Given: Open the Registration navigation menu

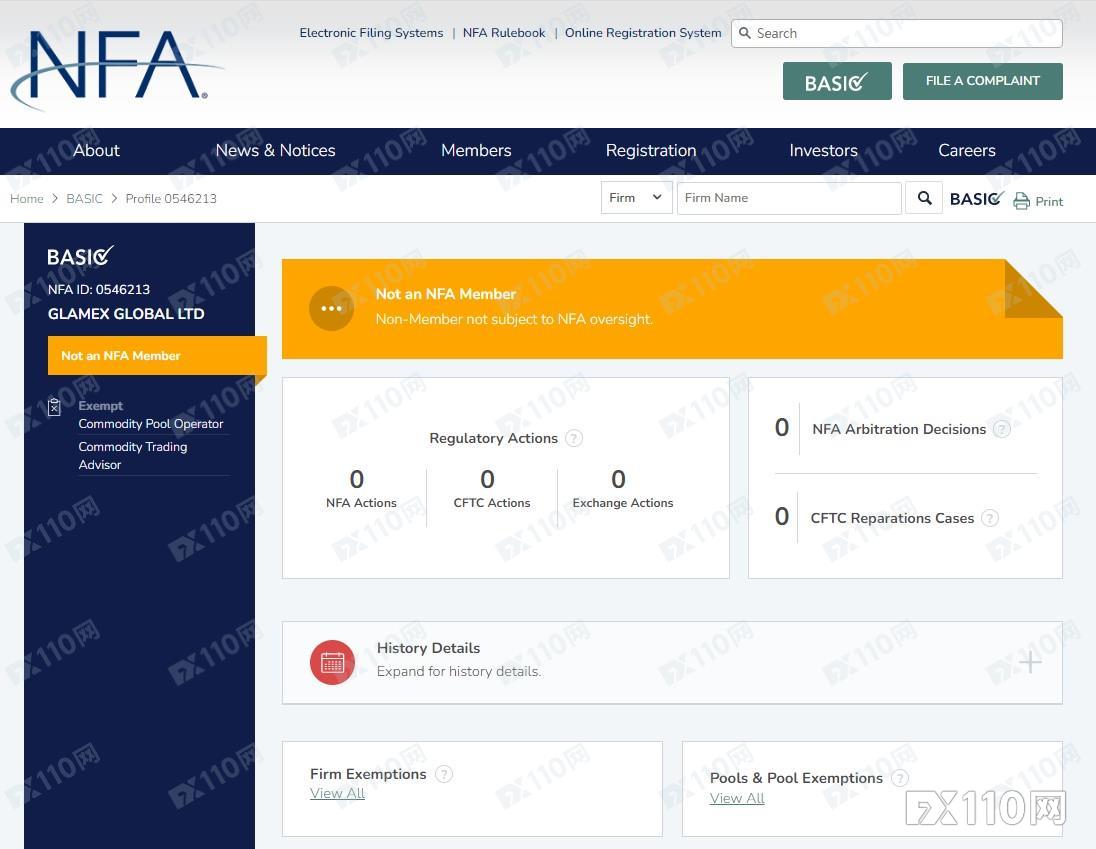Looking at the screenshot, I should pyautogui.click(x=651, y=151).
